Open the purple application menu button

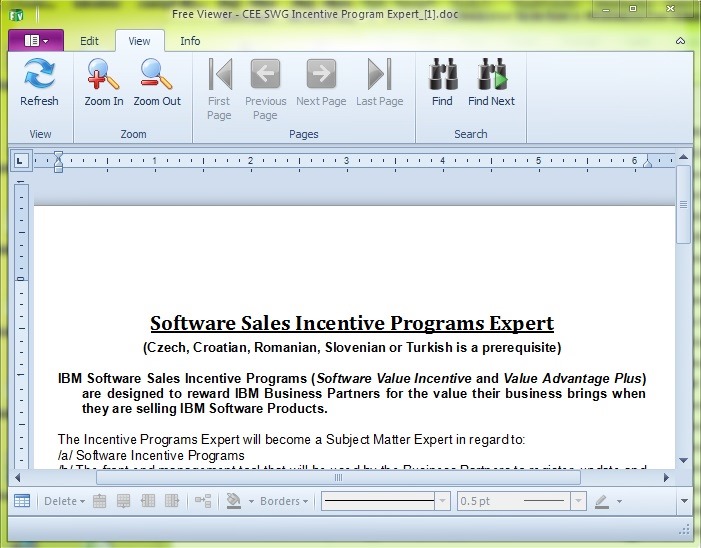(x=36, y=41)
